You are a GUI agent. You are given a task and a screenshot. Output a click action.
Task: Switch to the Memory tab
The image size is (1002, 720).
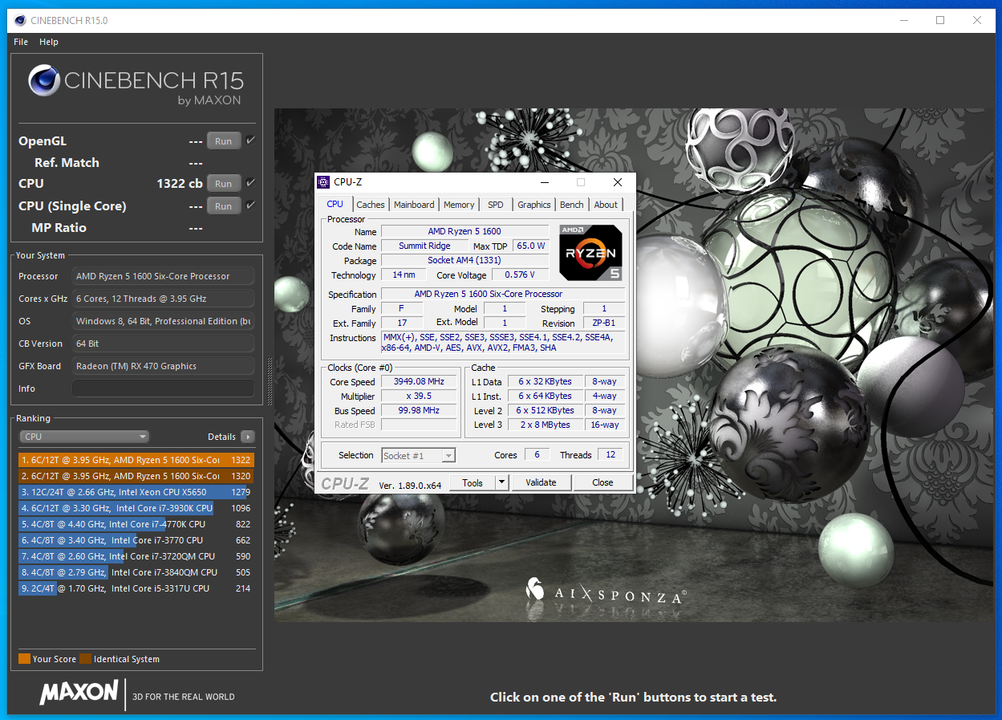[x=459, y=204]
